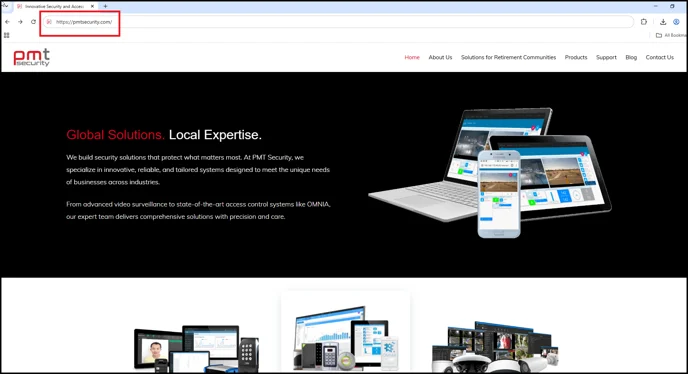Open the browser profile avatar icon
This screenshot has height=374, width=688.
click(x=676, y=22)
